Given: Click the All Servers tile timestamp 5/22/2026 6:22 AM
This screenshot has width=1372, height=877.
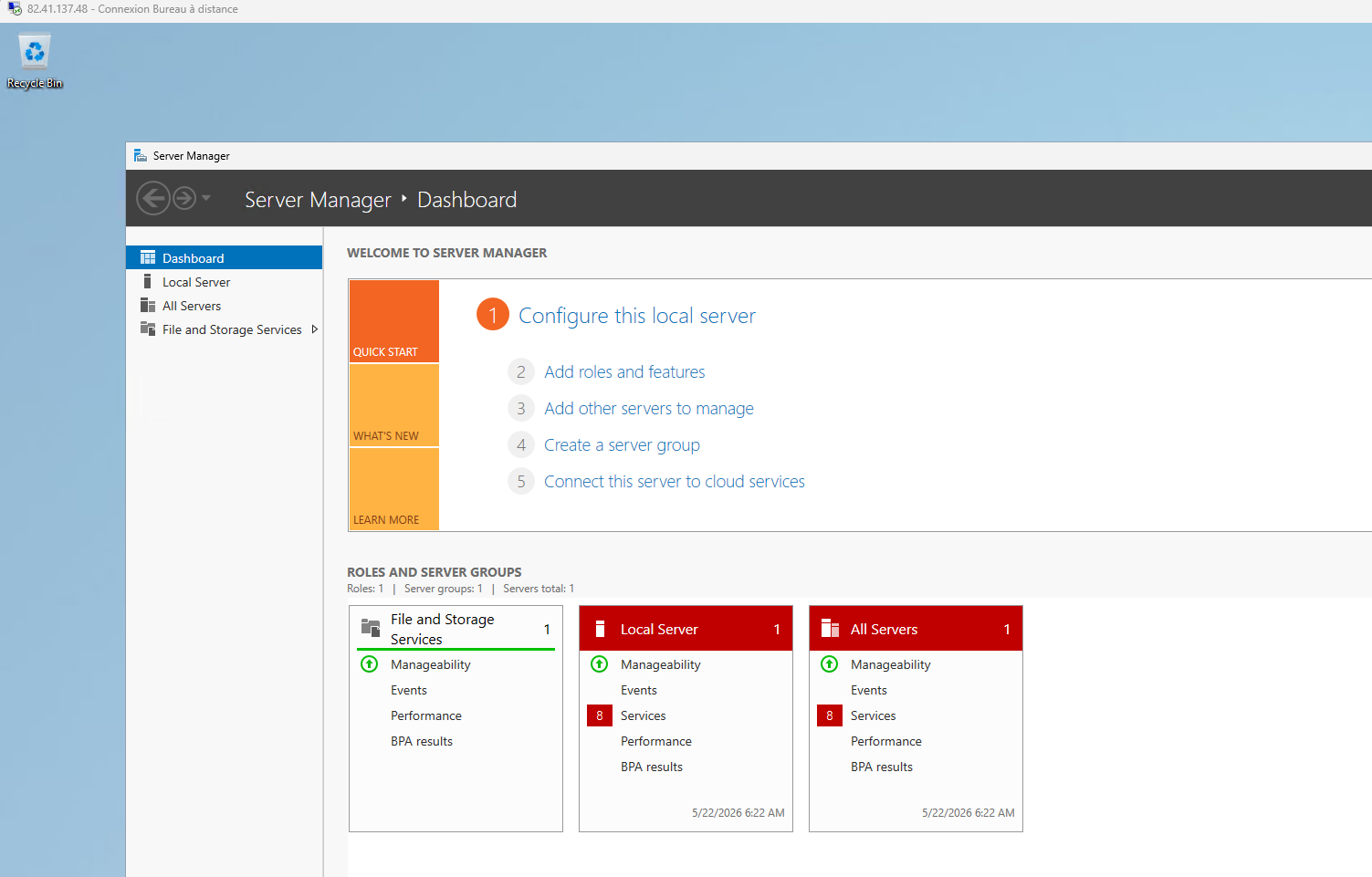Looking at the screenshot, I should [969, 813].
